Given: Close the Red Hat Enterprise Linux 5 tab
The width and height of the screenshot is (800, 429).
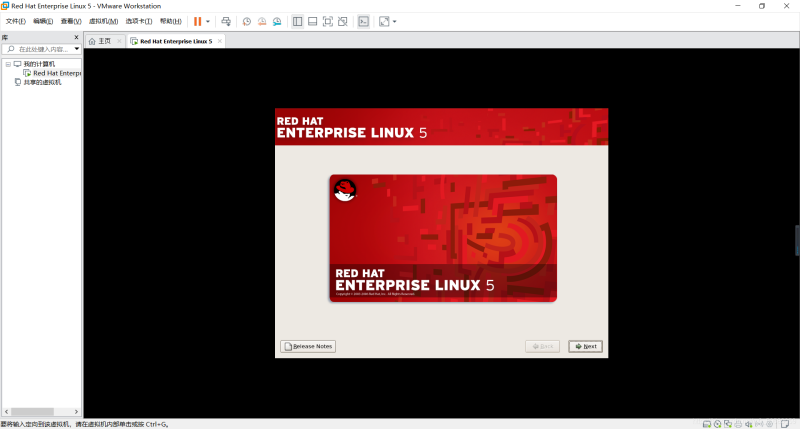Looking at the screenshot, I should coord(220,41).
